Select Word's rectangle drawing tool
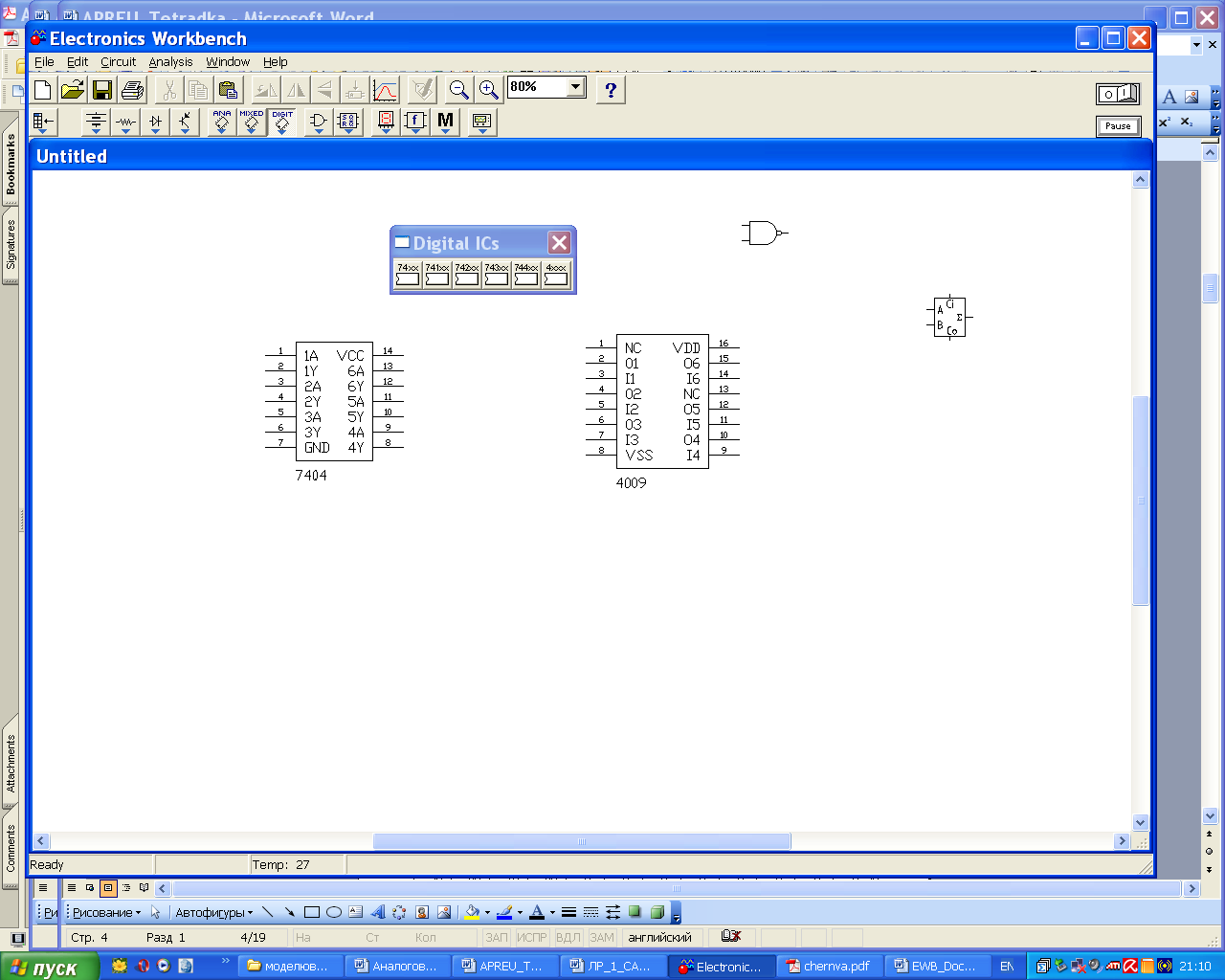Viewport: 1225px width, 980px height. [x=312, y=912]
